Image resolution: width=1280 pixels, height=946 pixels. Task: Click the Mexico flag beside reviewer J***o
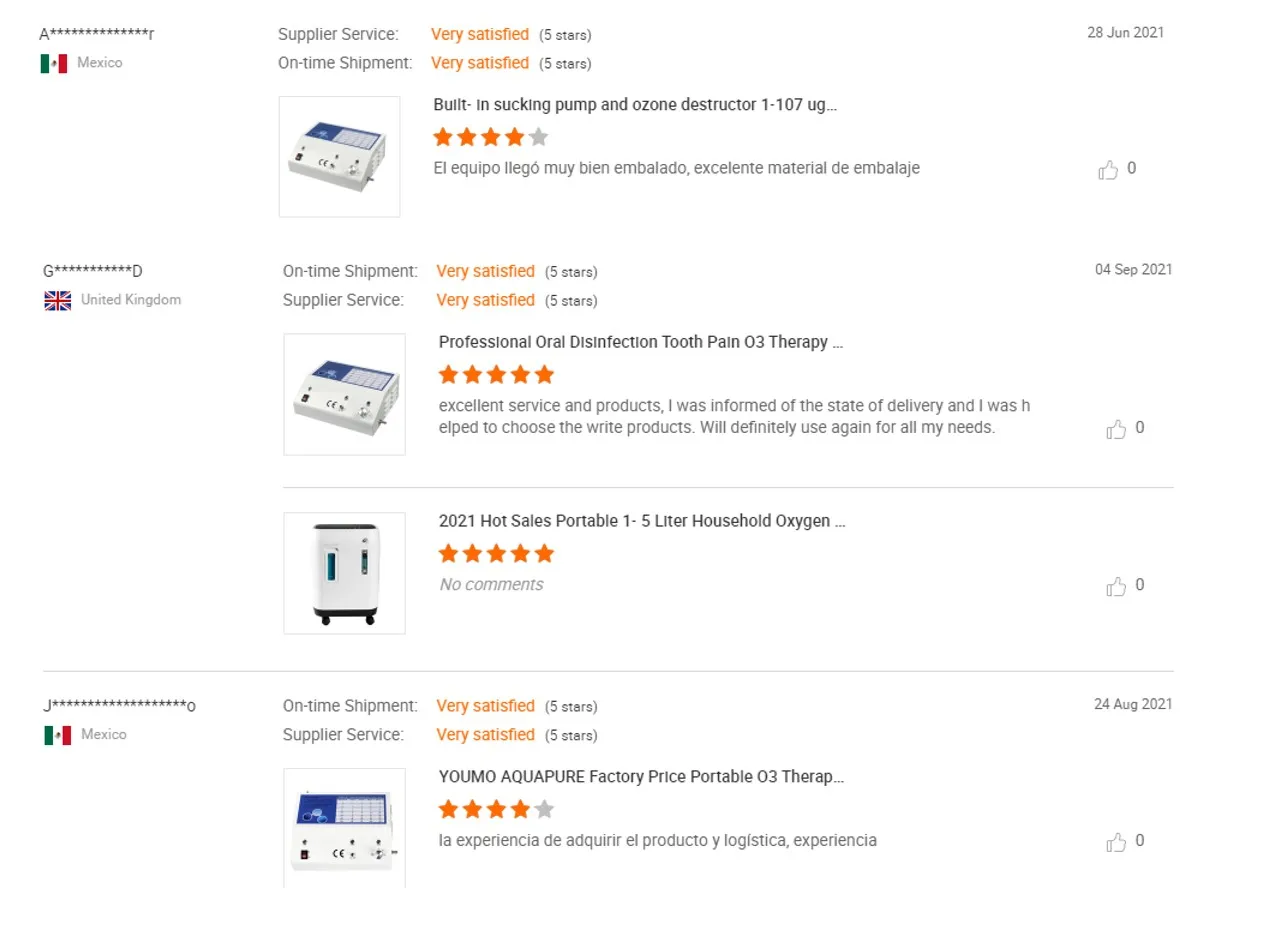coord(57,734)
